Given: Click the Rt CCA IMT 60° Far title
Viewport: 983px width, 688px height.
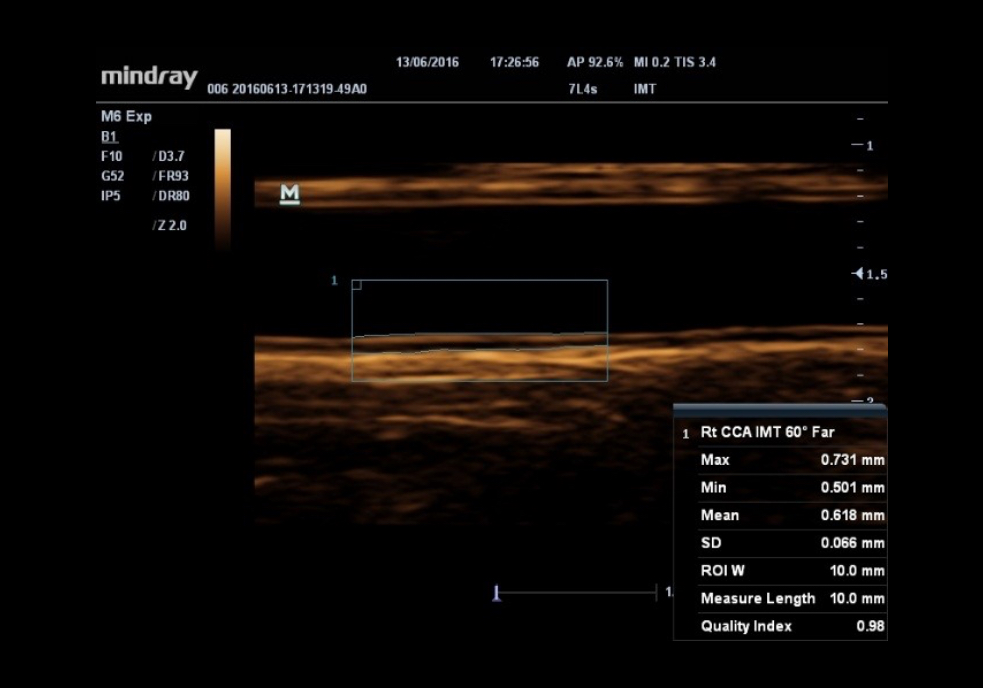Looking at the screenshot, I should click(x=767, y=432).
